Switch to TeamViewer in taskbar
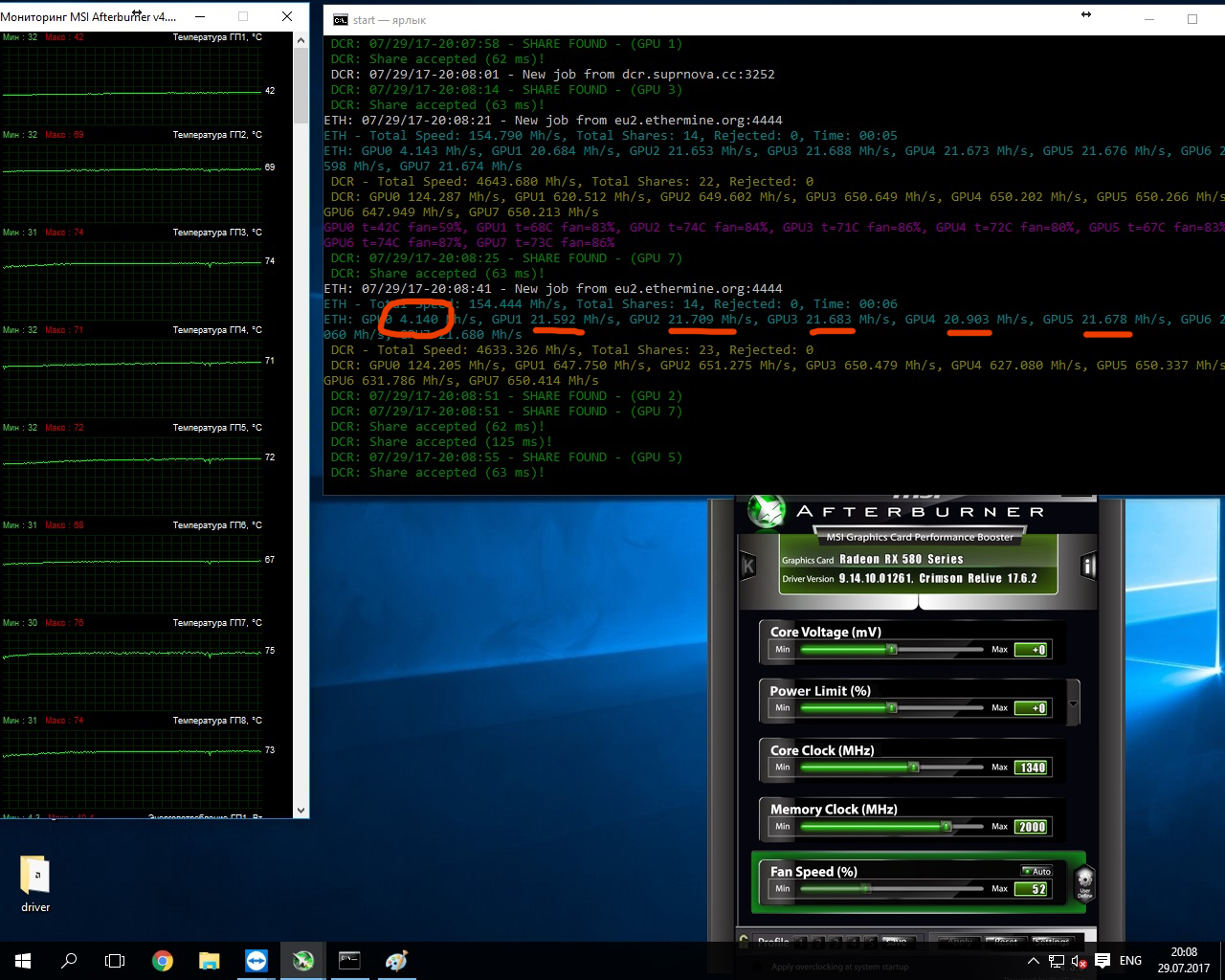 point(256,961)
